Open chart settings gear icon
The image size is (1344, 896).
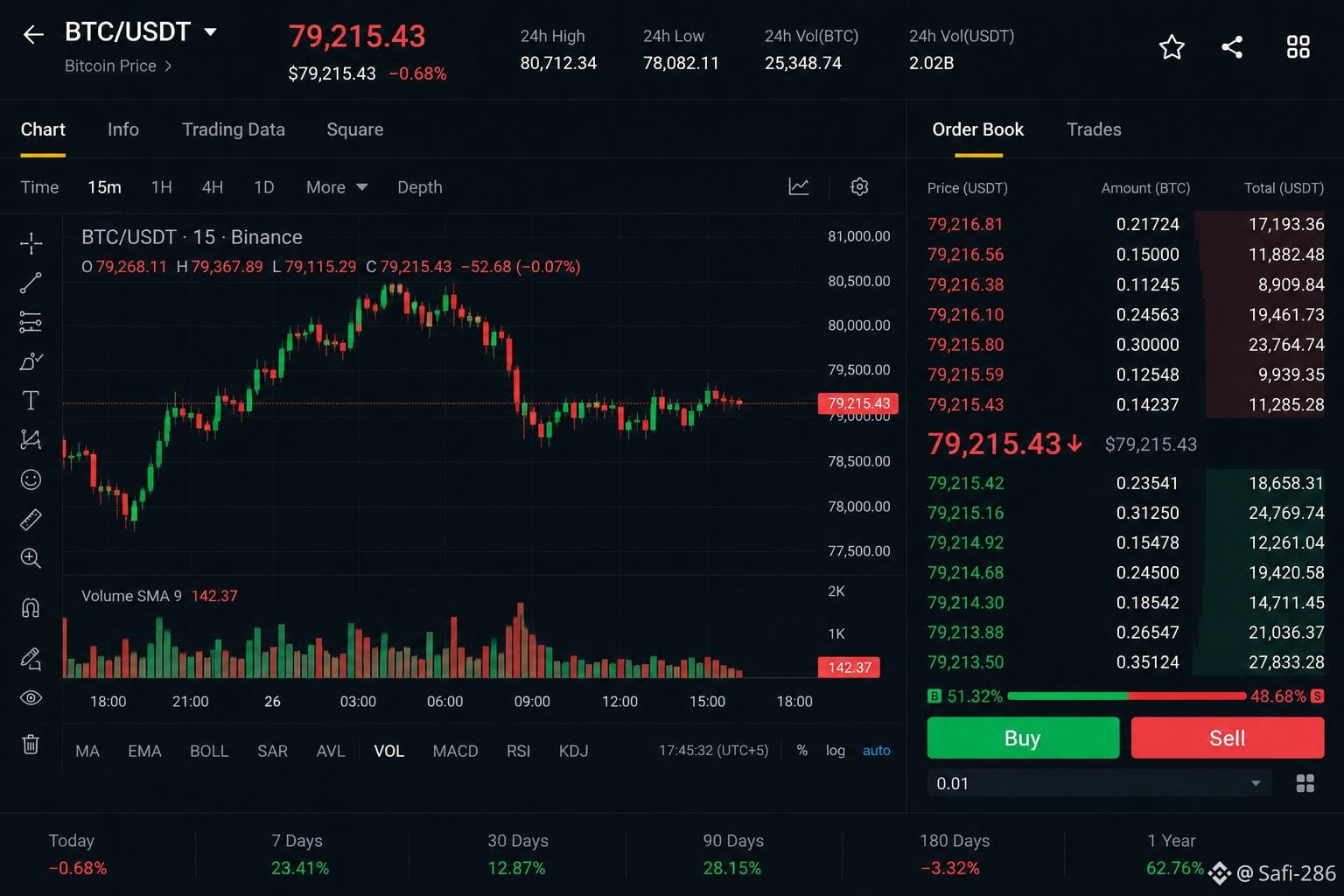859,186
